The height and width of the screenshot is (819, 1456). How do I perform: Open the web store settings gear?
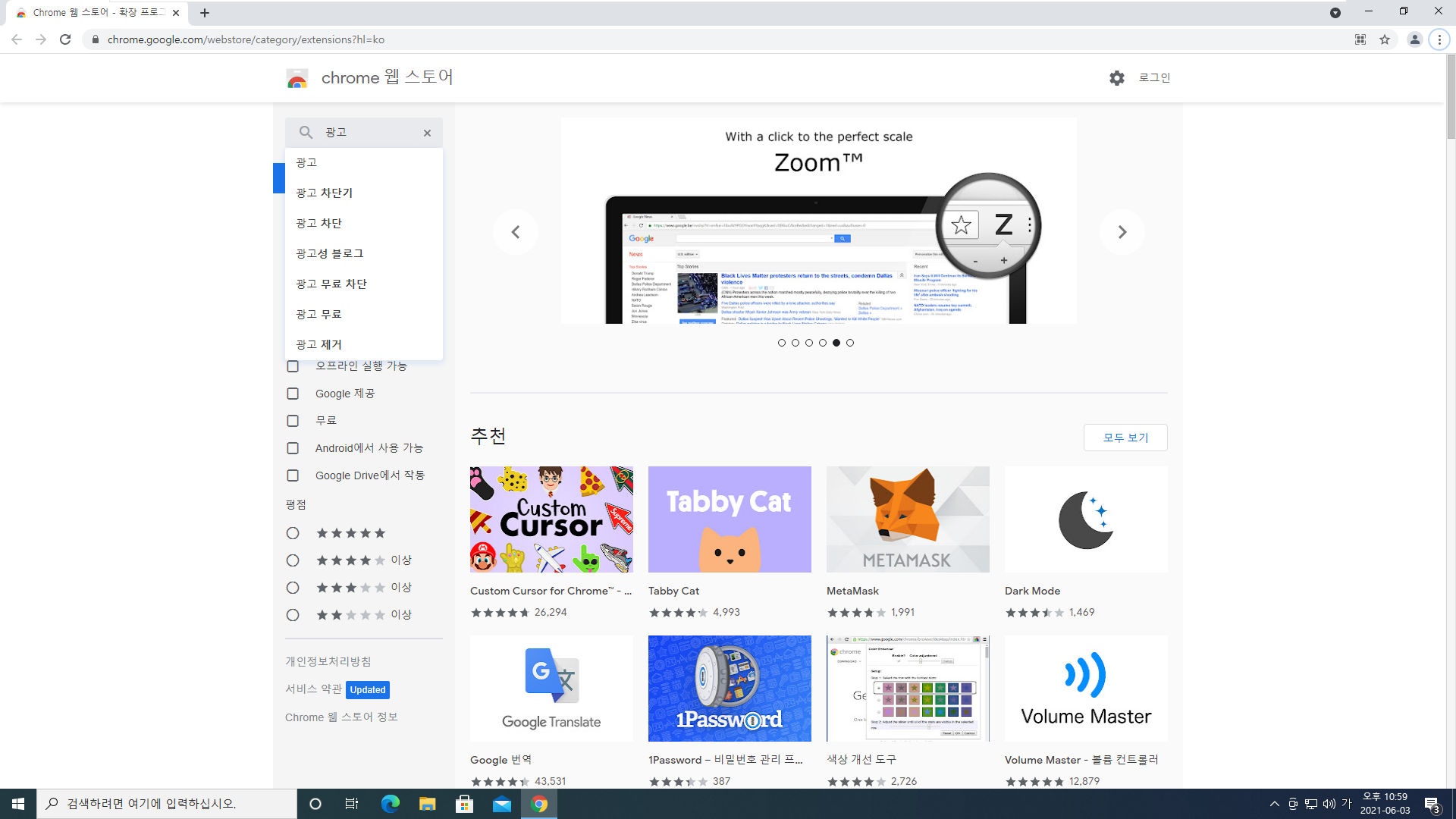pyautogui.click(x=1116, y=78)
